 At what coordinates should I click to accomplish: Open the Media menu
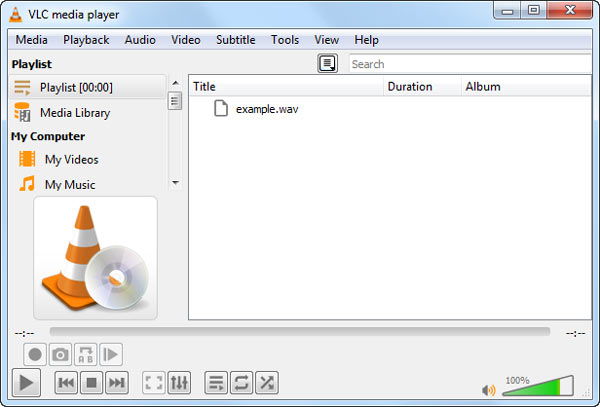pos(31,40)
